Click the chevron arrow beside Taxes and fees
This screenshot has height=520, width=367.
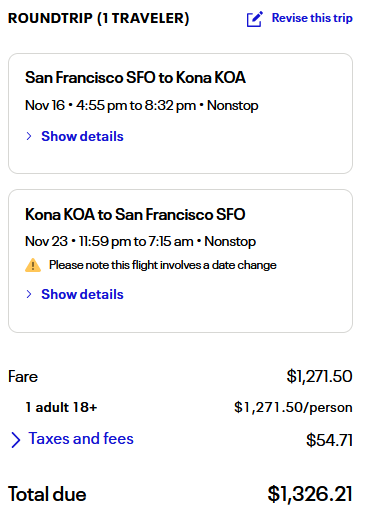(15, 440)
